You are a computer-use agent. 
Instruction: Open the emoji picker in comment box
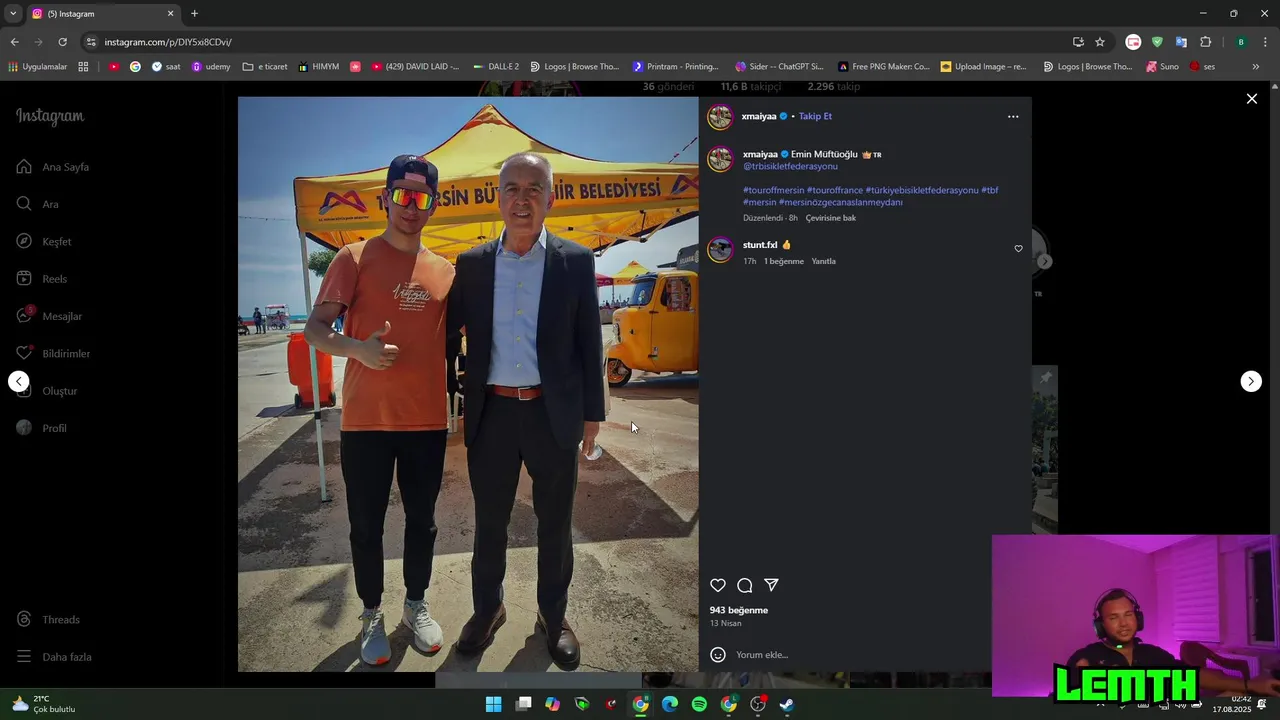[717, 654]
